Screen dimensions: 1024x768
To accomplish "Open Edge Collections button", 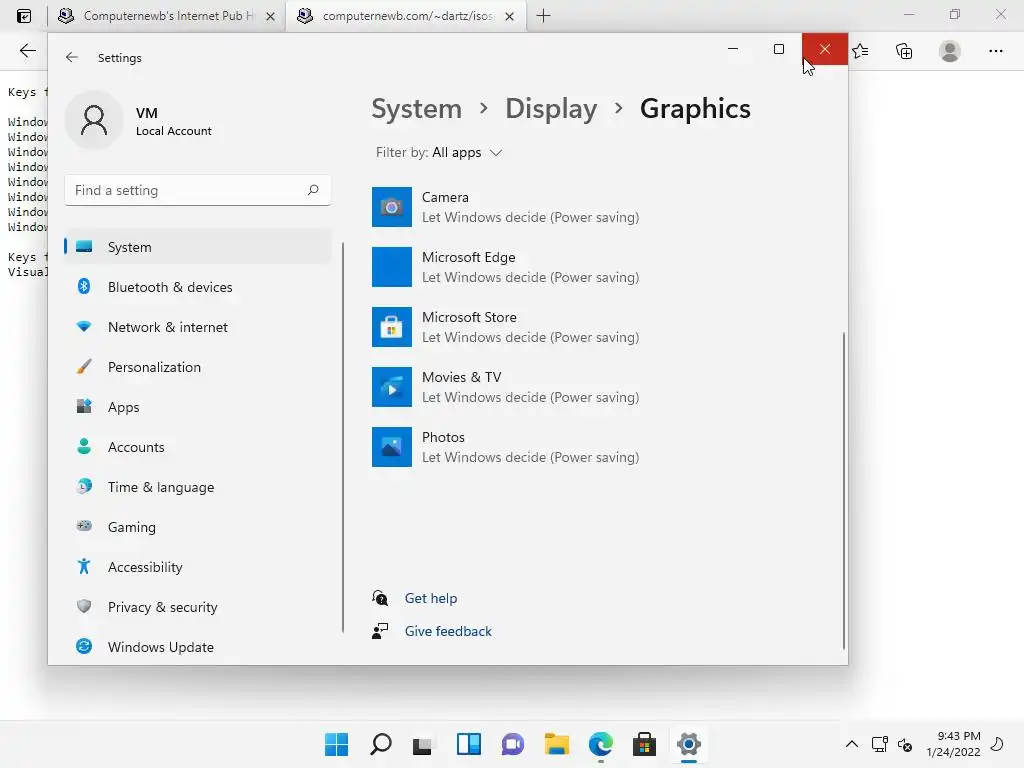I will point(904,51).
